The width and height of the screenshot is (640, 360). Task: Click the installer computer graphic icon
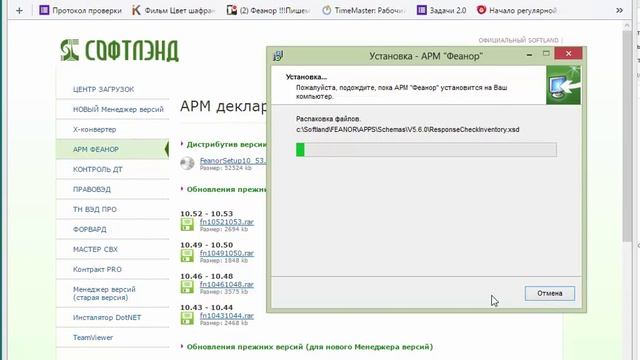tap(563, 85)
